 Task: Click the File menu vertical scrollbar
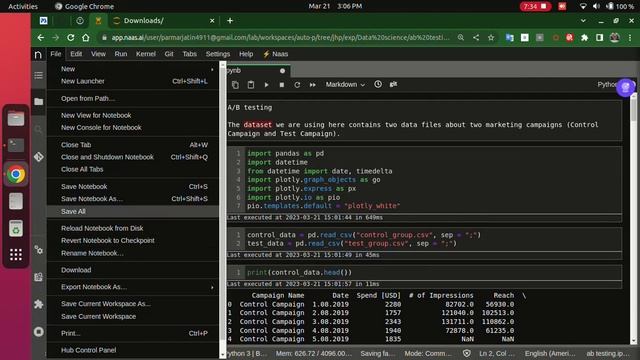(x=222, y=210)
